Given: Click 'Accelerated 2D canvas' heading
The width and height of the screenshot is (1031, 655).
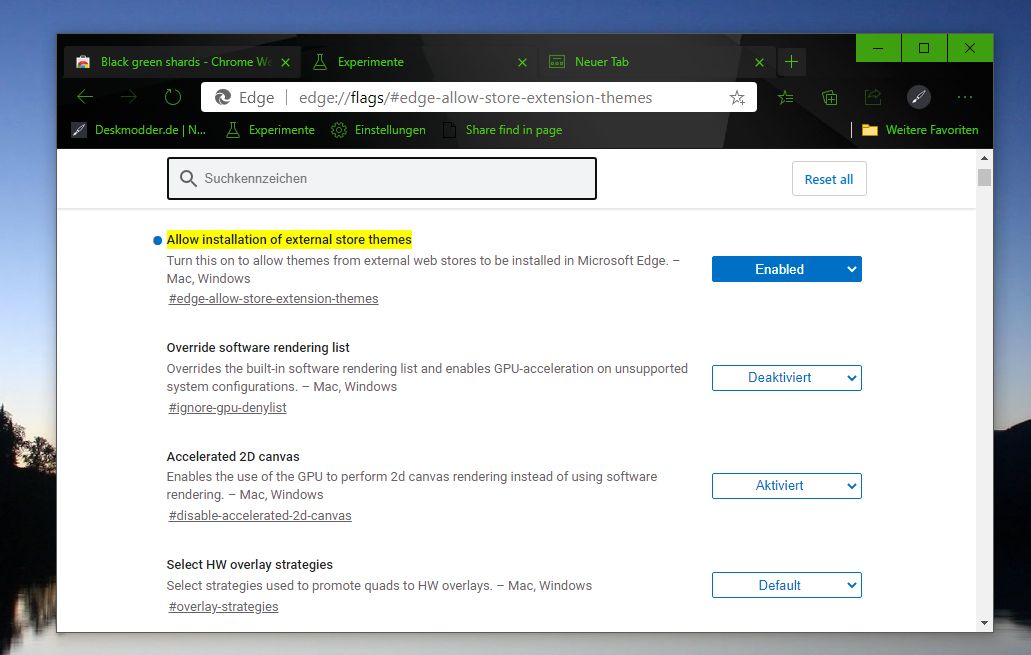Looking at the screenshot, I should (x=233, y=456).
